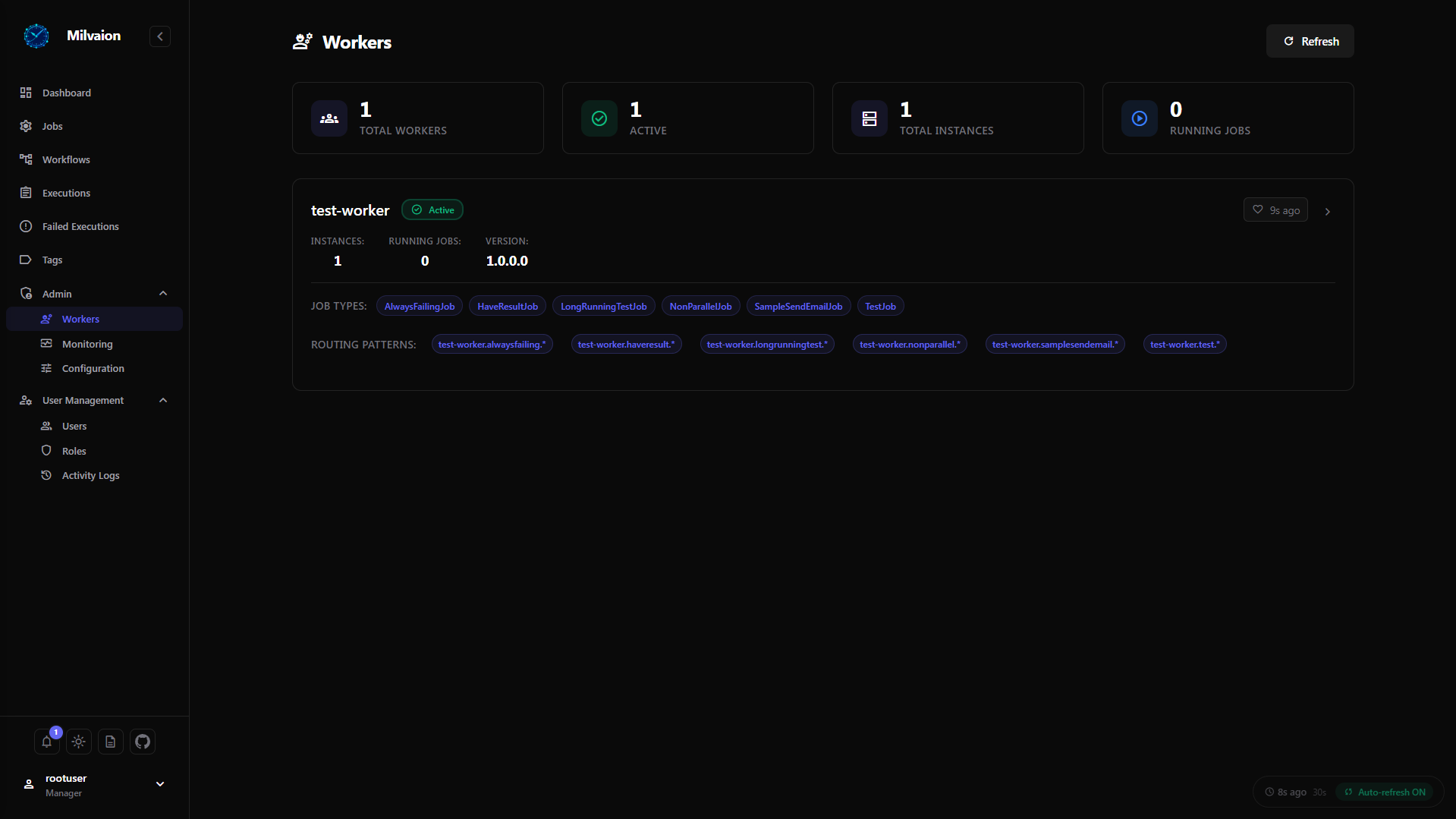1456x819 pixels.
Task: Collapse sidebar with the arrow button
Action: pos(160,36)
